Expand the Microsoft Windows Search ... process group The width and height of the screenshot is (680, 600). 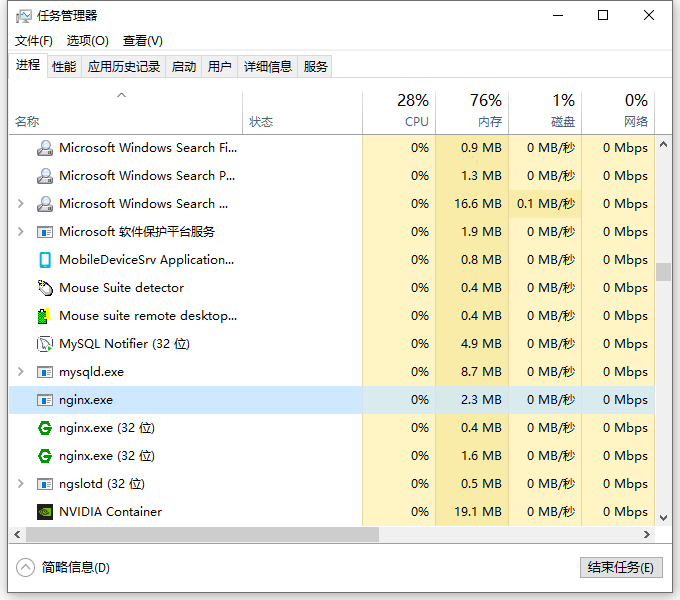click(x=20, y=204)
